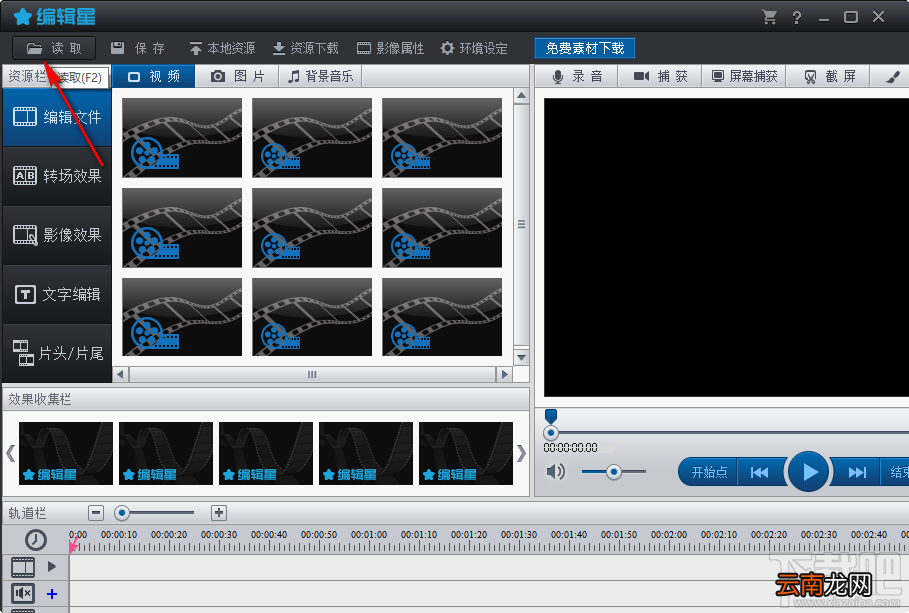This screenshot has width=909, height=613.
Task: Click the 开始点 start point button
Action: (x=709, y=472)
